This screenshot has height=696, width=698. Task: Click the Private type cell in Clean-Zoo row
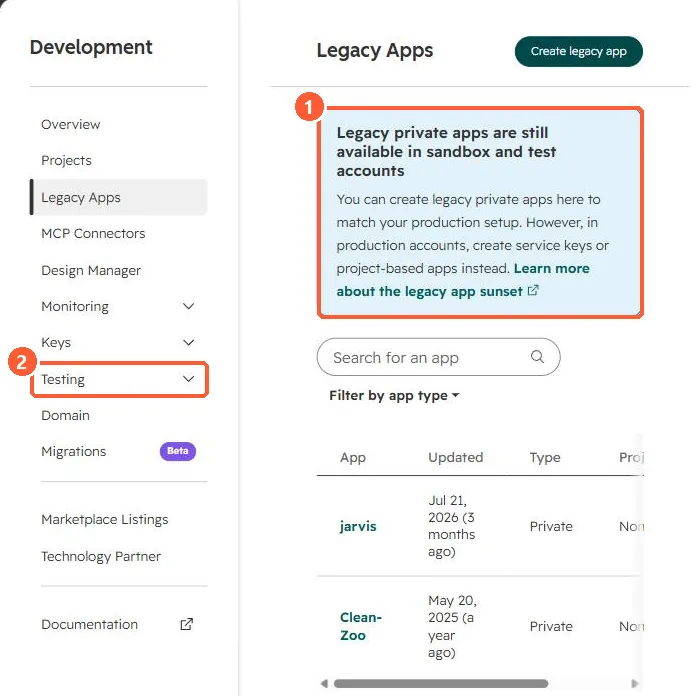coord(551,627)
